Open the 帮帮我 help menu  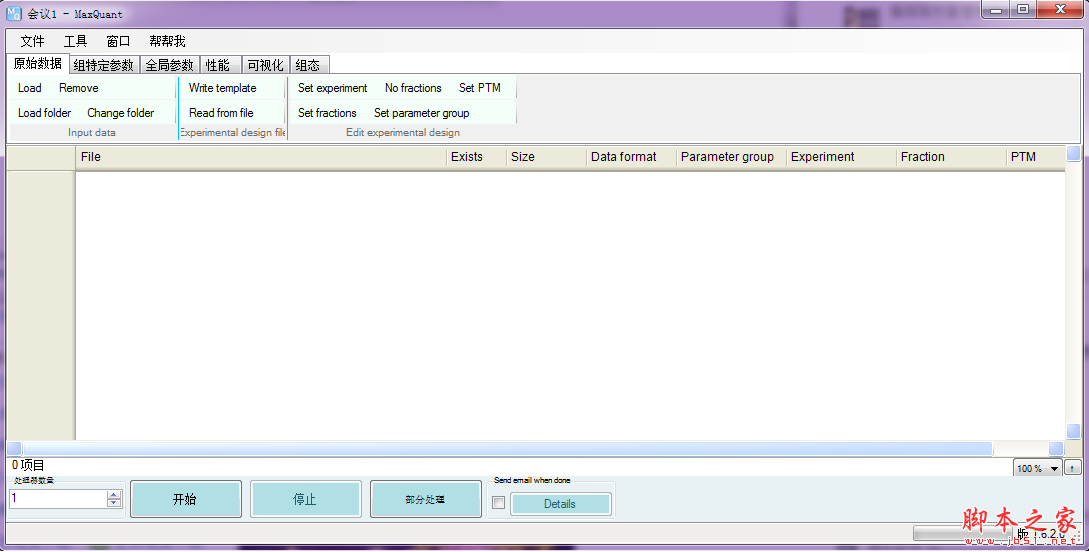click(167, 41)
